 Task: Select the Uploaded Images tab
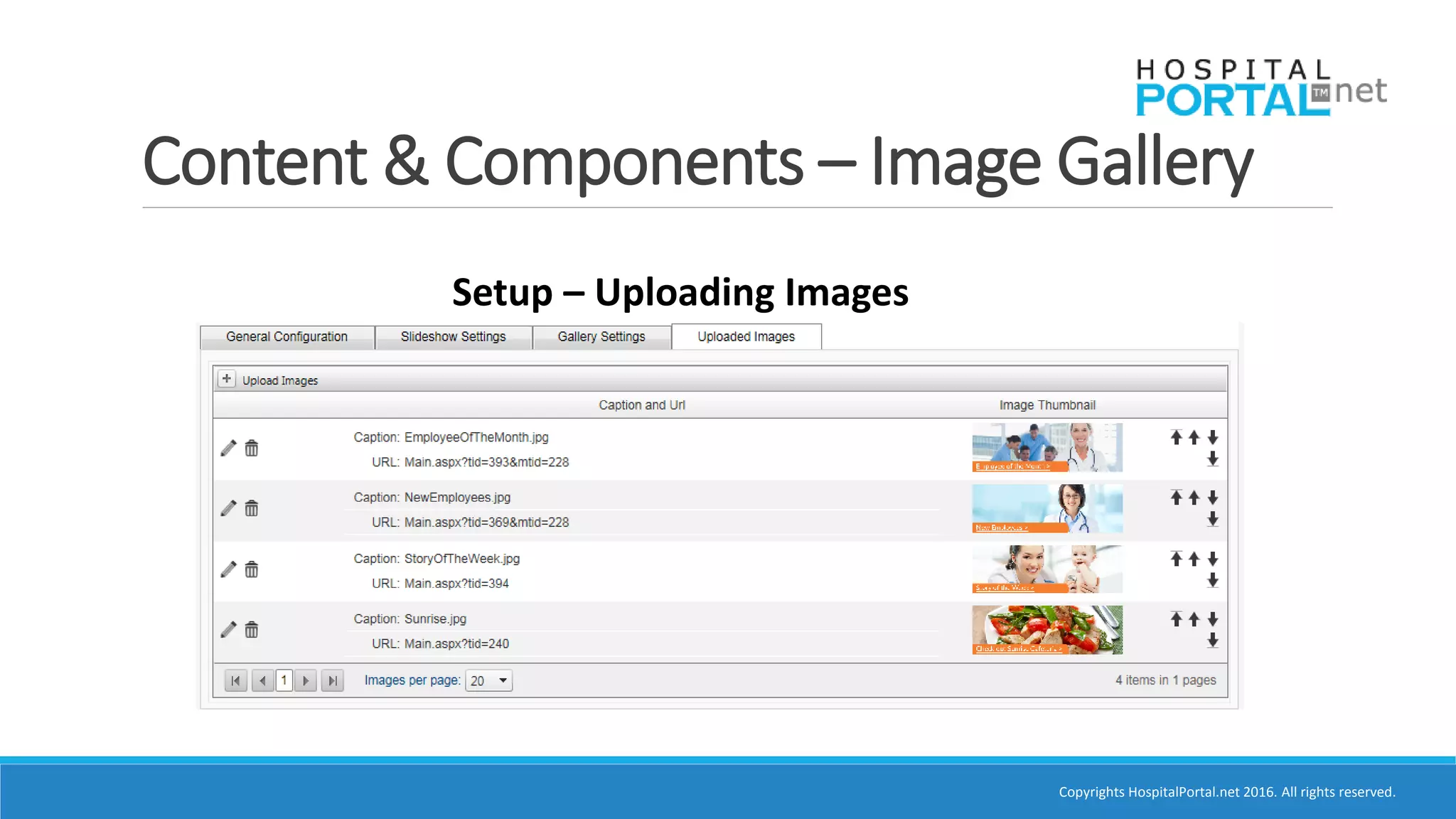[x=746, y=337]
